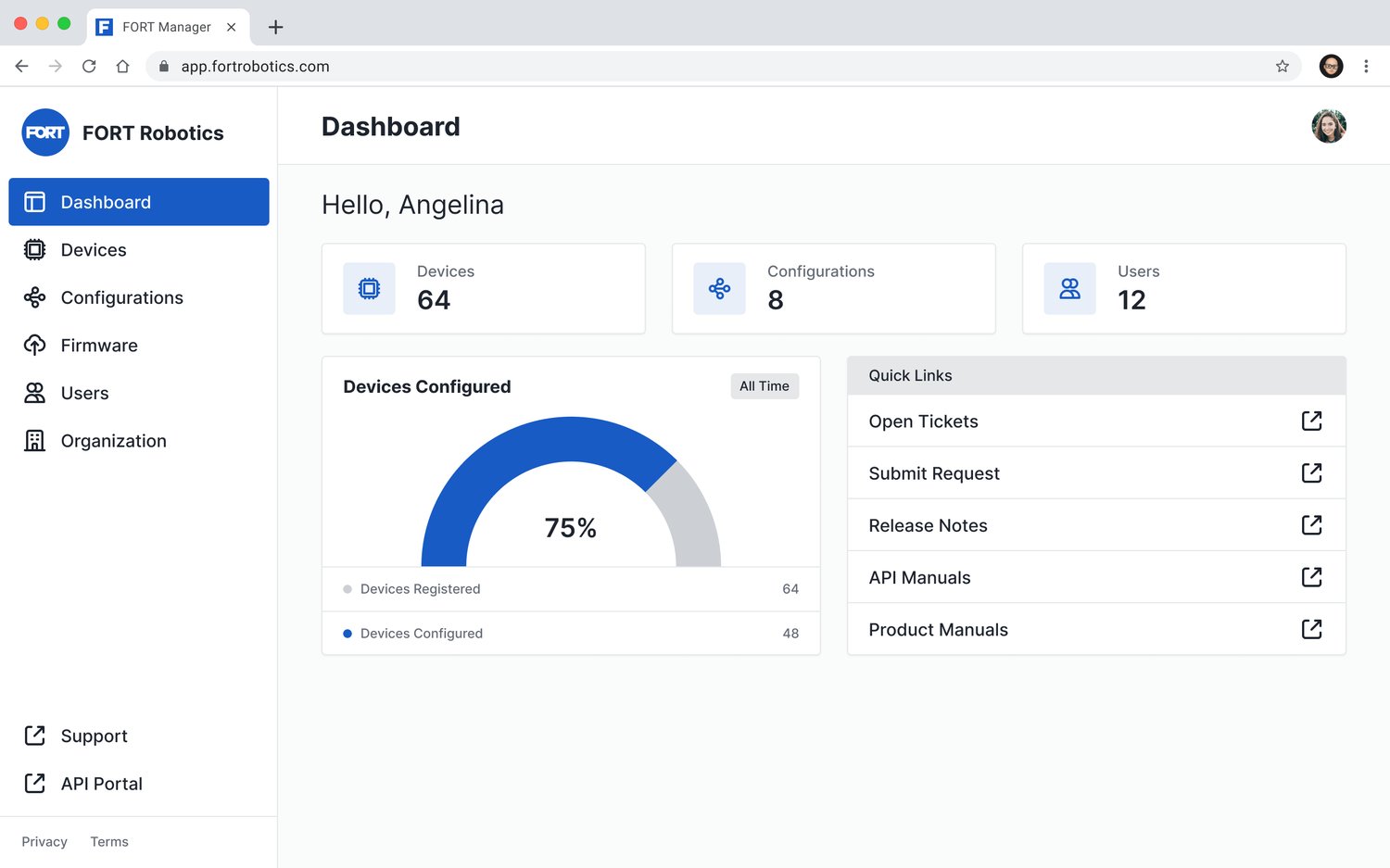The height and width of the screenshot is (868, 1390).
Task: Select the FORT Manager browser tab
Action: click(x=167, y=27)
